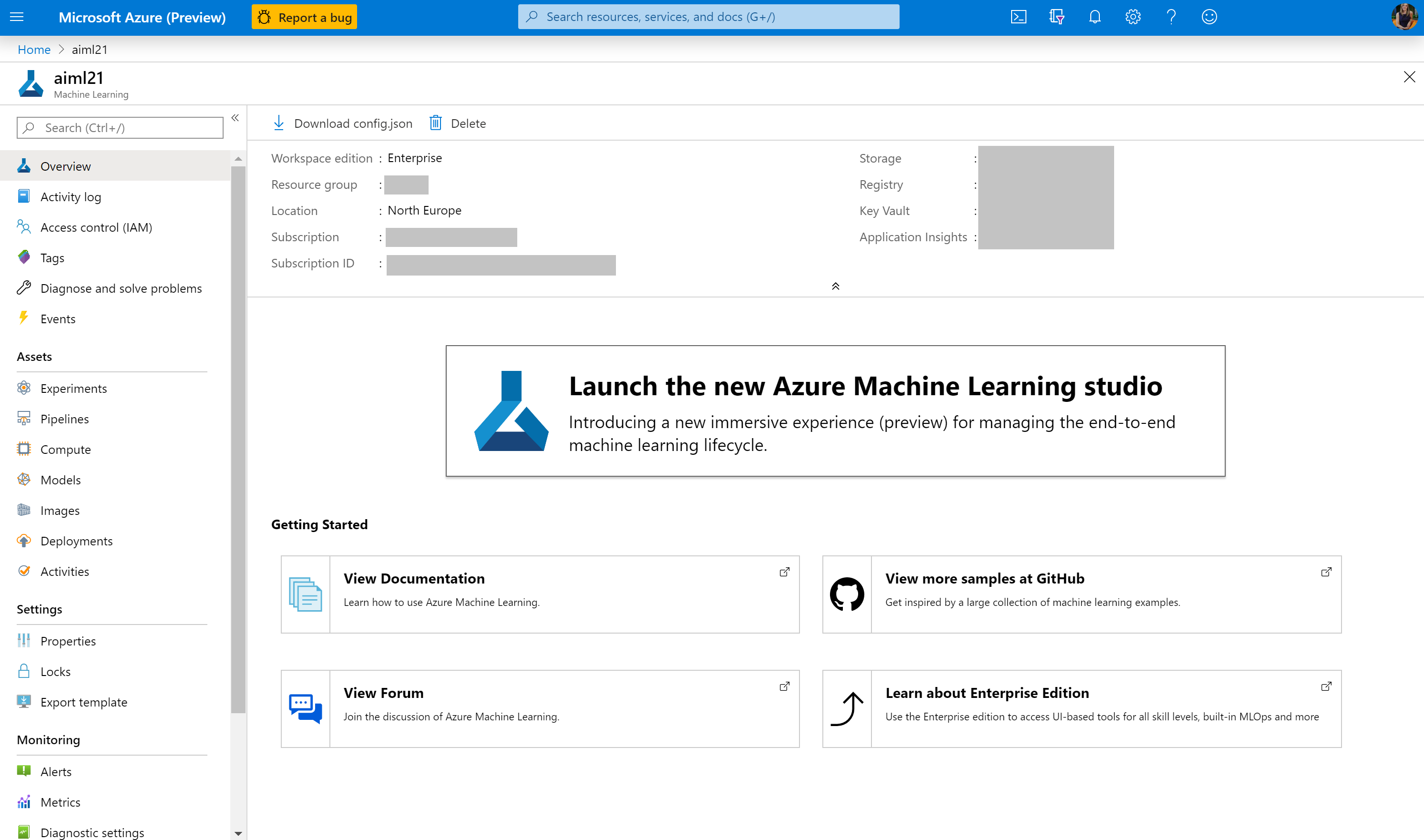Open the Deployments section
Viewport: 1424px width, 840px height.
pos(76,540)
